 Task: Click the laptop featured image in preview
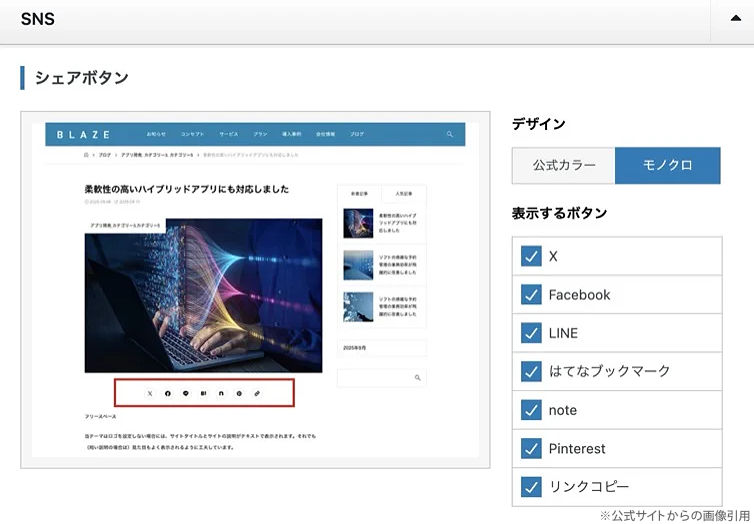[x=203, y=296]
